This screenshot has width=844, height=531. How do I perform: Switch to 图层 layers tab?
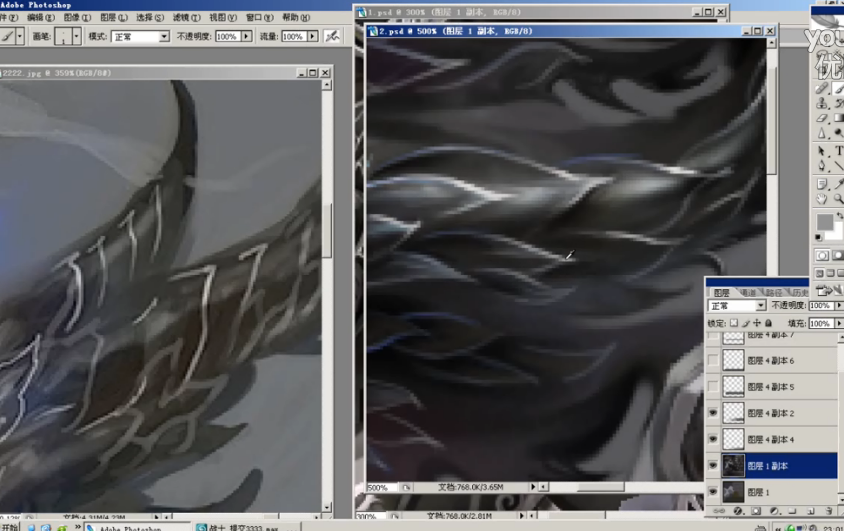pyautogui.click(x=721, y=292)
